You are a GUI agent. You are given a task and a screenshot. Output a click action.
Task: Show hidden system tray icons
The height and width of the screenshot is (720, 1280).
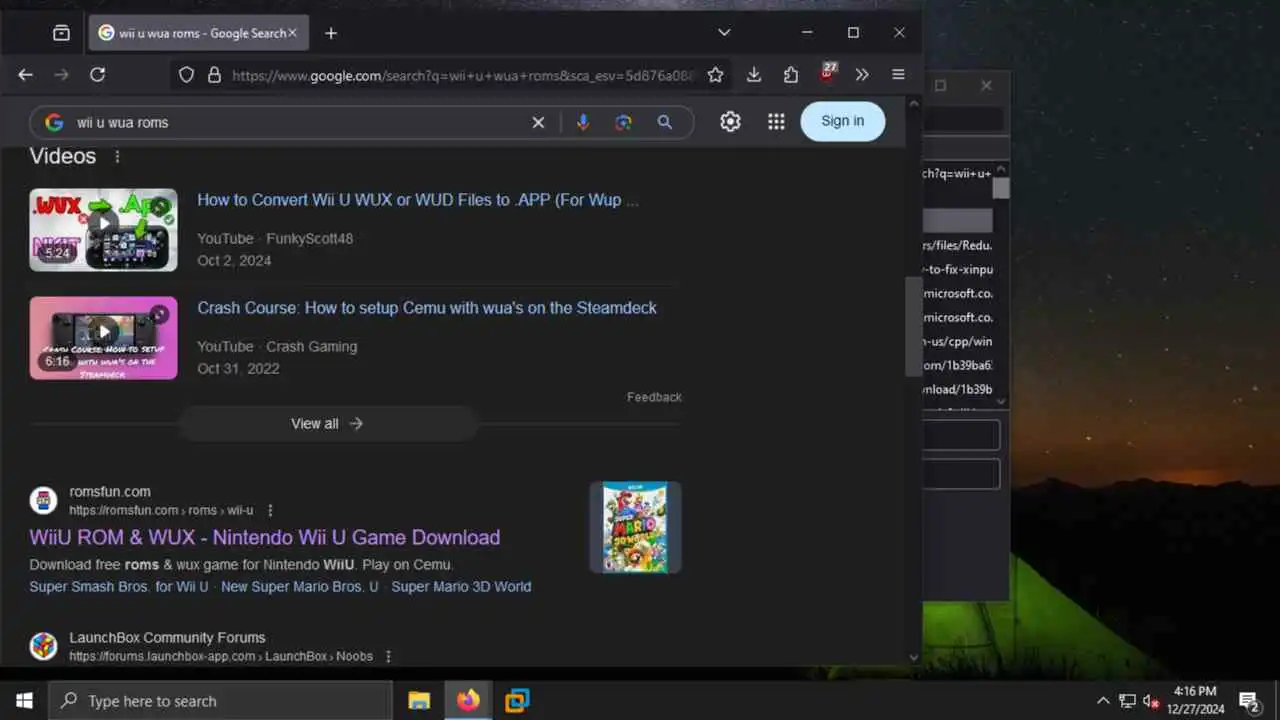coord(1103,701)
